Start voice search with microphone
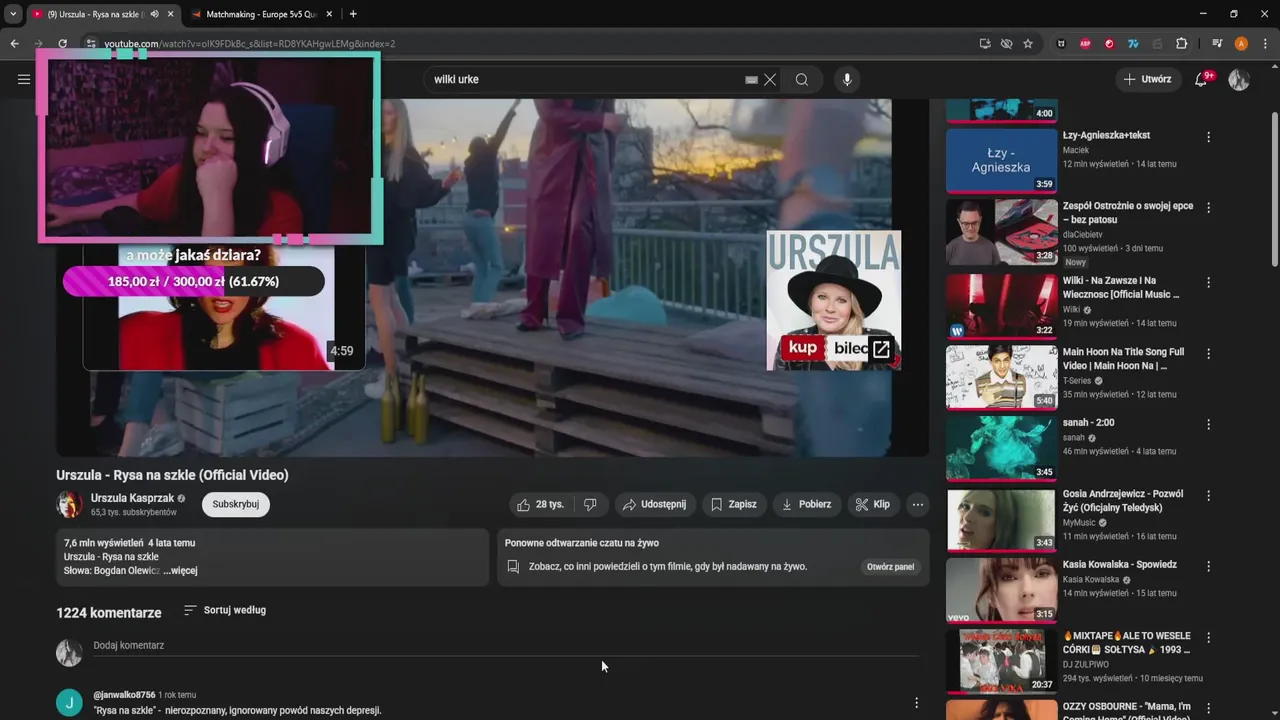Image resolution: width=1280 pixels, height=720 pixels. click(x=847, y=79)
